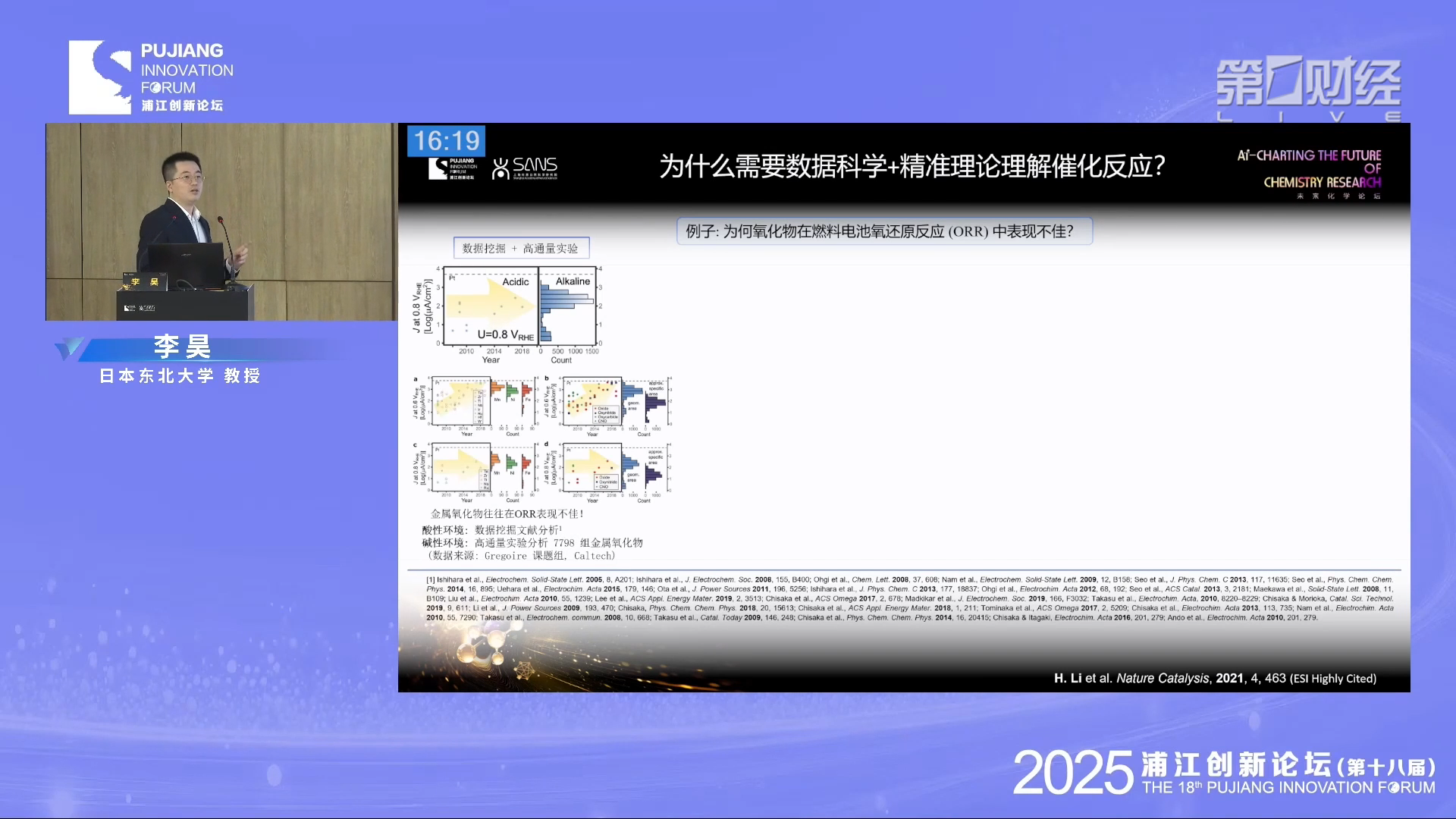Image resolution: width=1456 pixels, height=819 pixels.
Task: Click the Count axis label of top histogram
Action: [x=561, y=360]
